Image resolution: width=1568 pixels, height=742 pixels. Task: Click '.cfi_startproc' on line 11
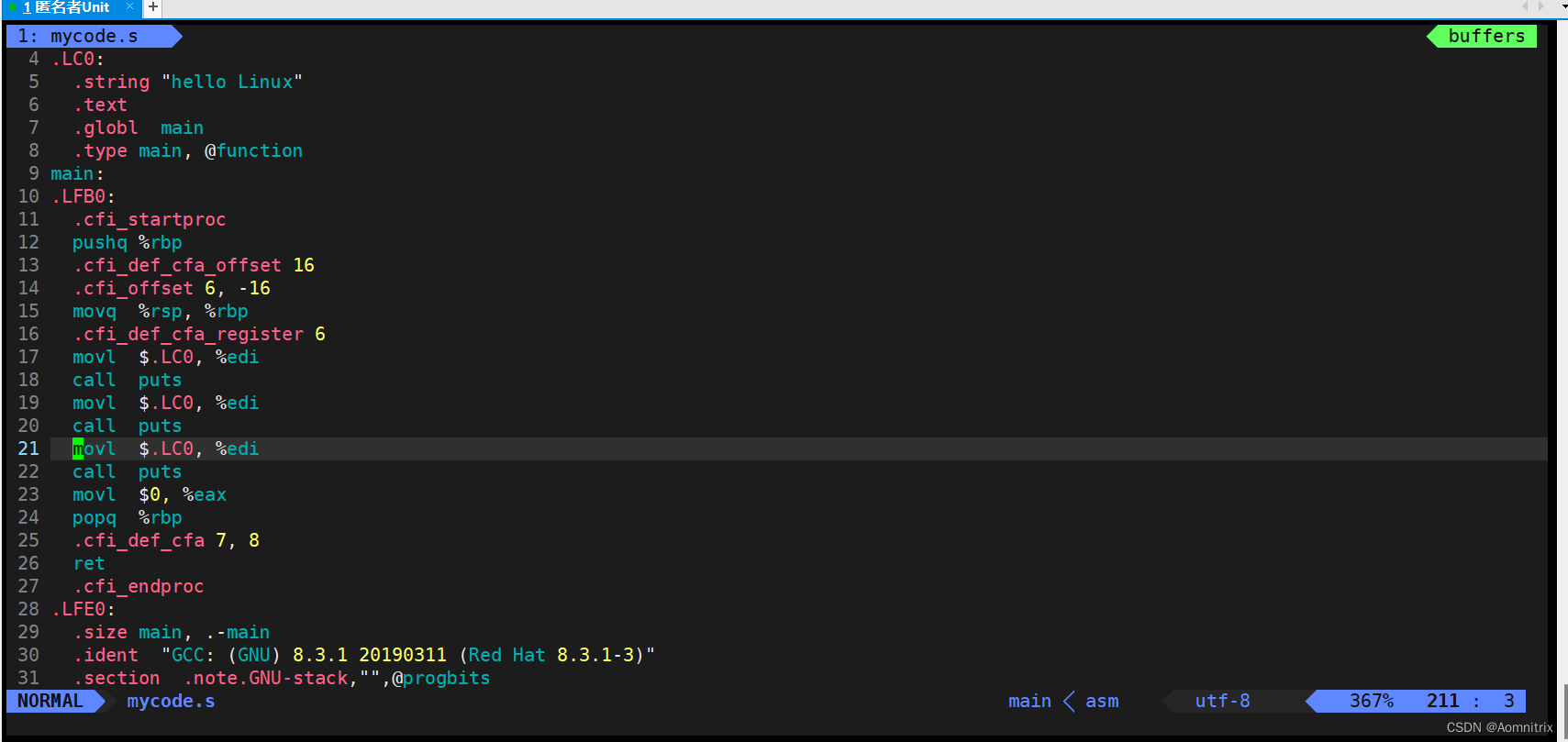click(x=150, y=219)
